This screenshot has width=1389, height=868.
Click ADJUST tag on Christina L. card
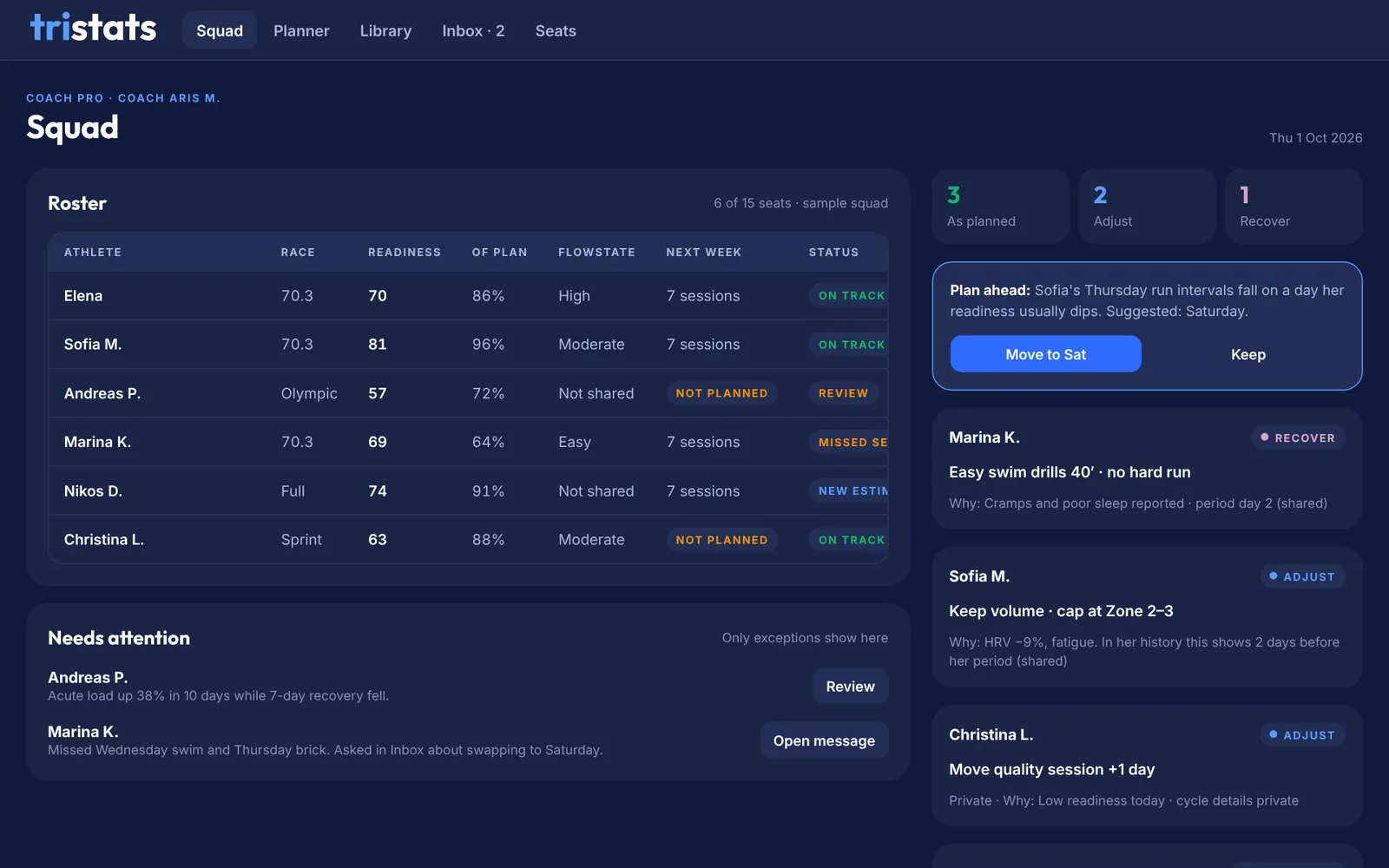(1302, 735)
